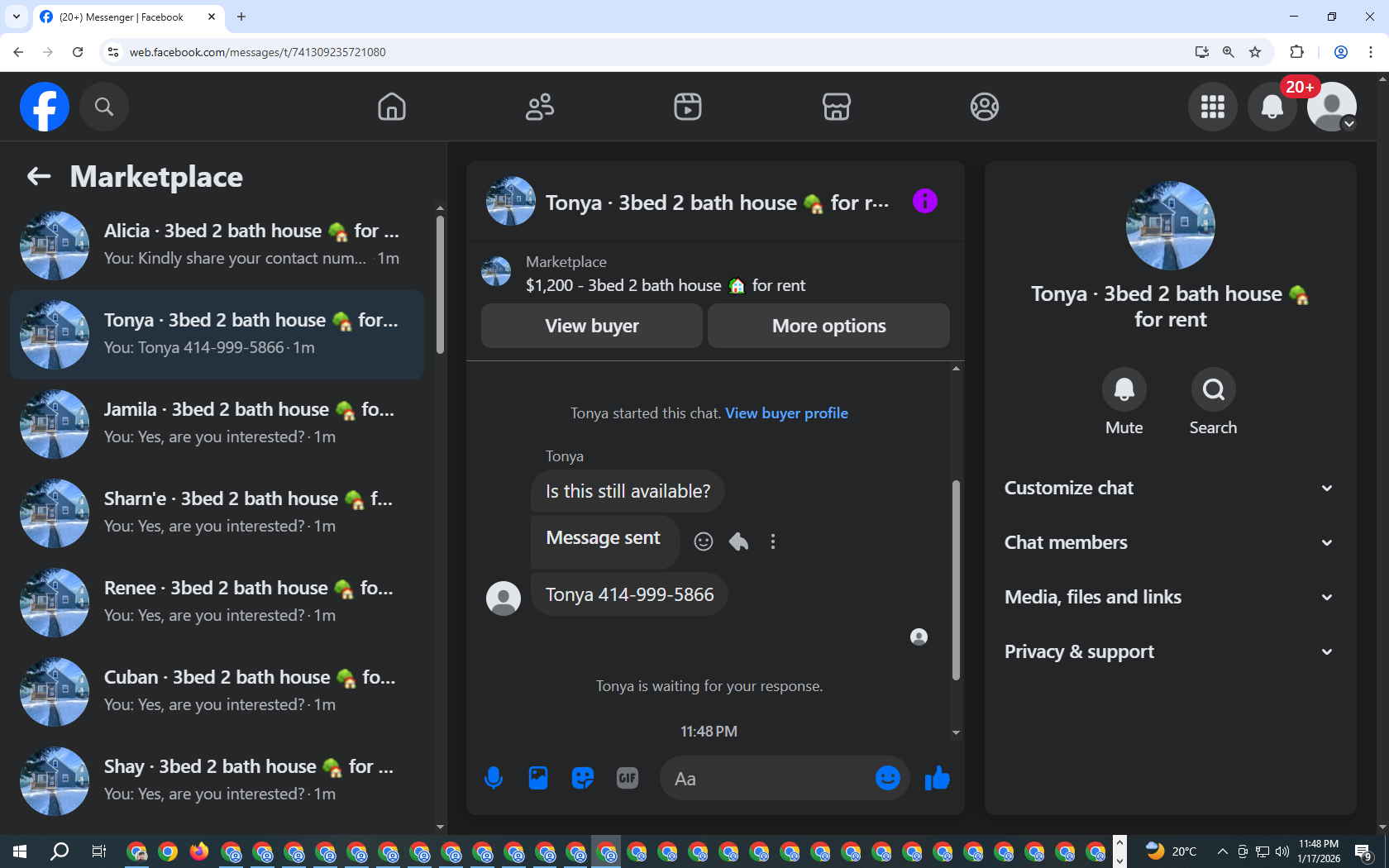Expand Chat members section
Screen dimensions: 1389x868
(x=1170, y=542)
